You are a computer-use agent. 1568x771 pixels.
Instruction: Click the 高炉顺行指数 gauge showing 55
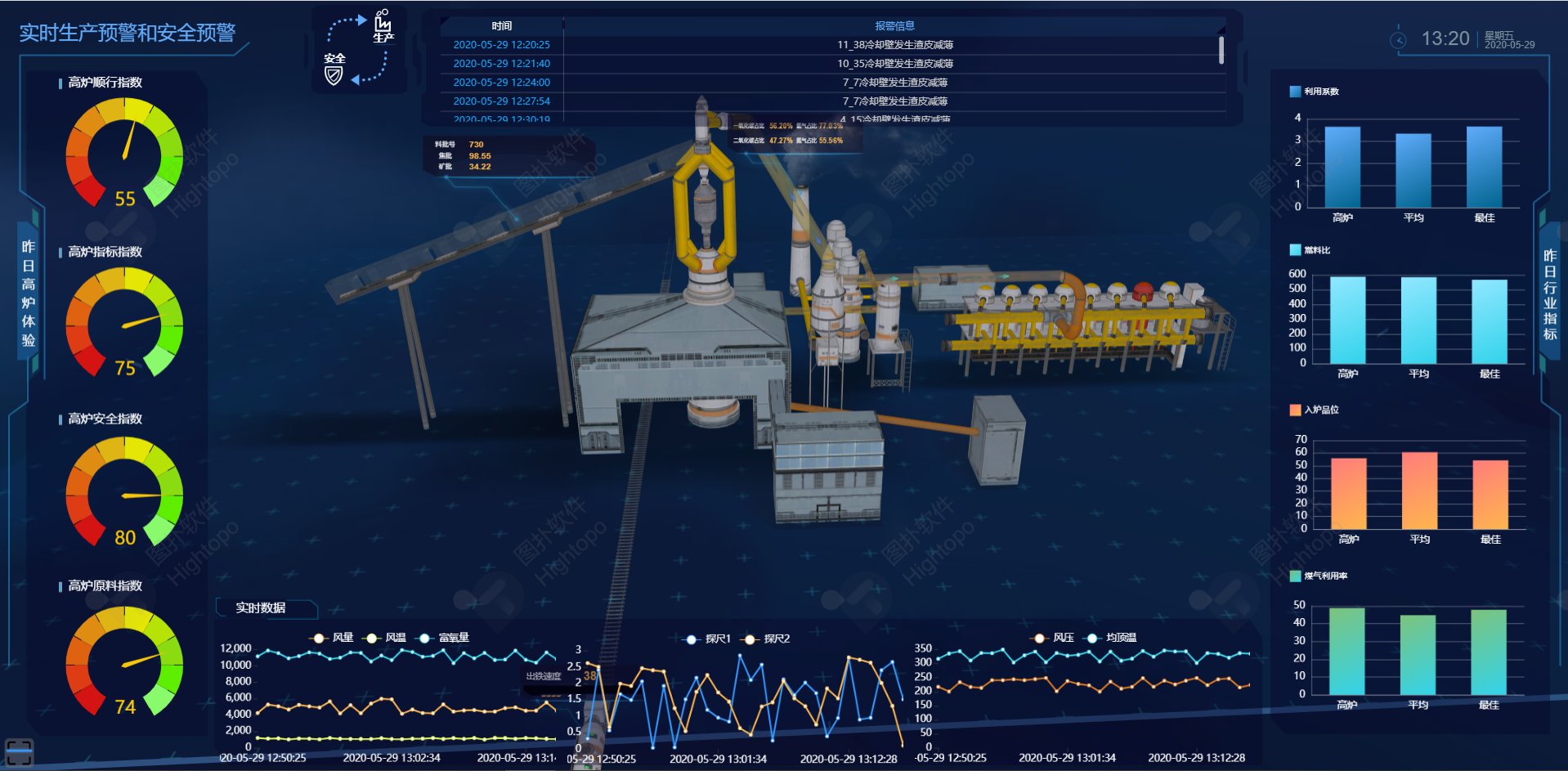click(124, 153)
